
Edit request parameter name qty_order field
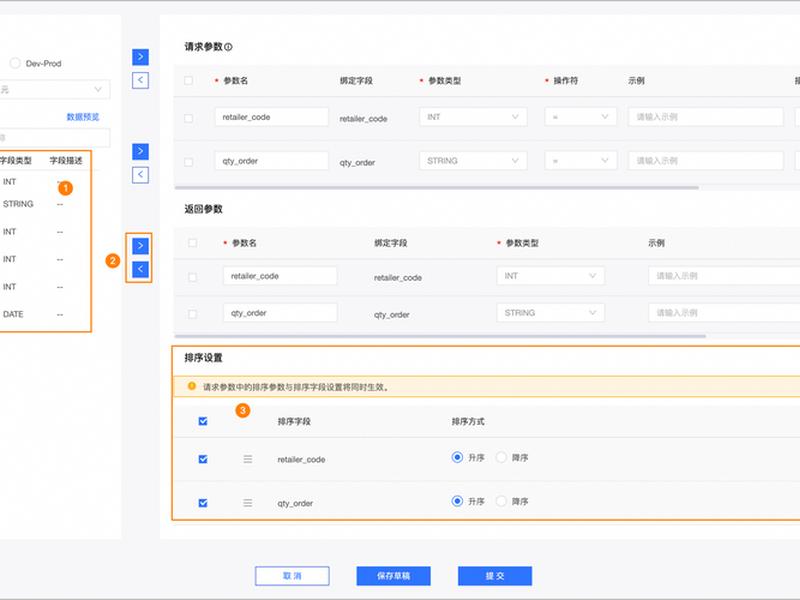271,161
